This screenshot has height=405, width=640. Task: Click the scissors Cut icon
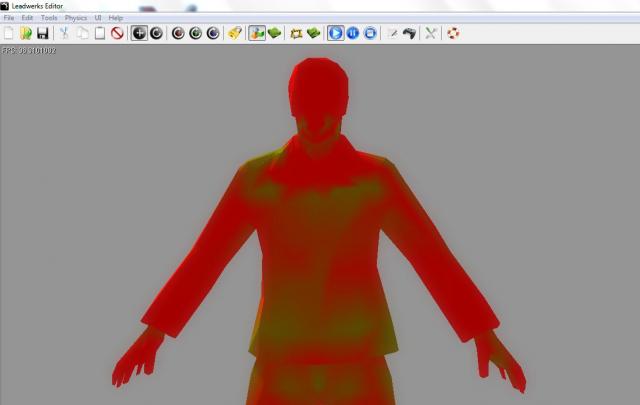64,33
